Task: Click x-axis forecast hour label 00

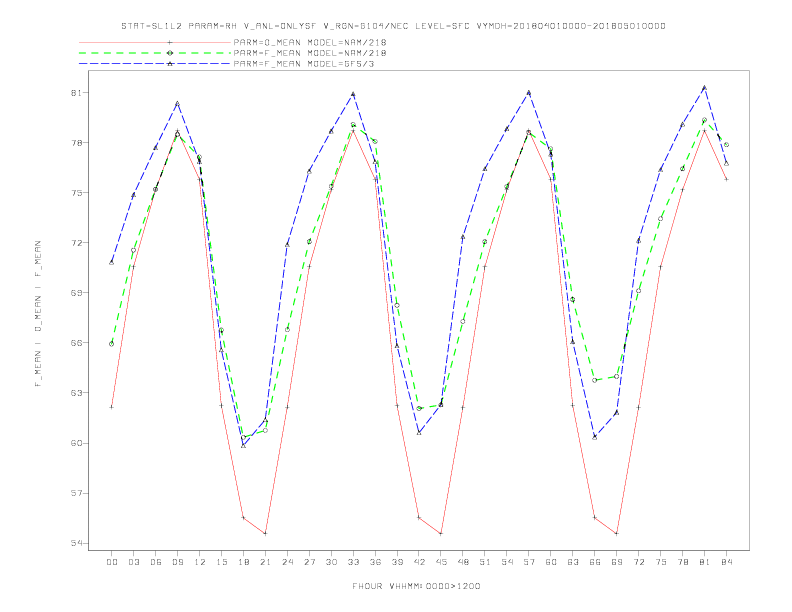Action: coord(112,562)
